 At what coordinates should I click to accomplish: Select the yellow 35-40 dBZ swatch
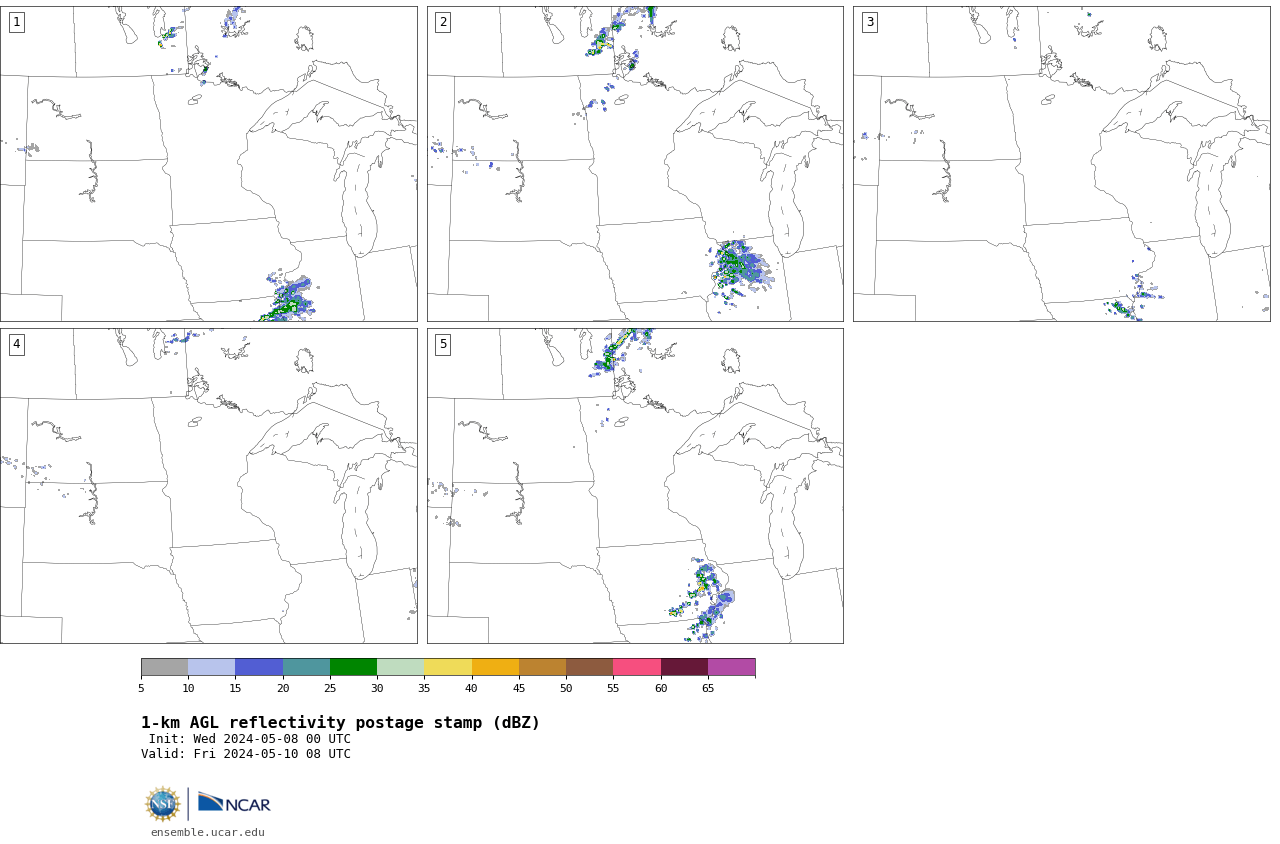pos(448,667)
